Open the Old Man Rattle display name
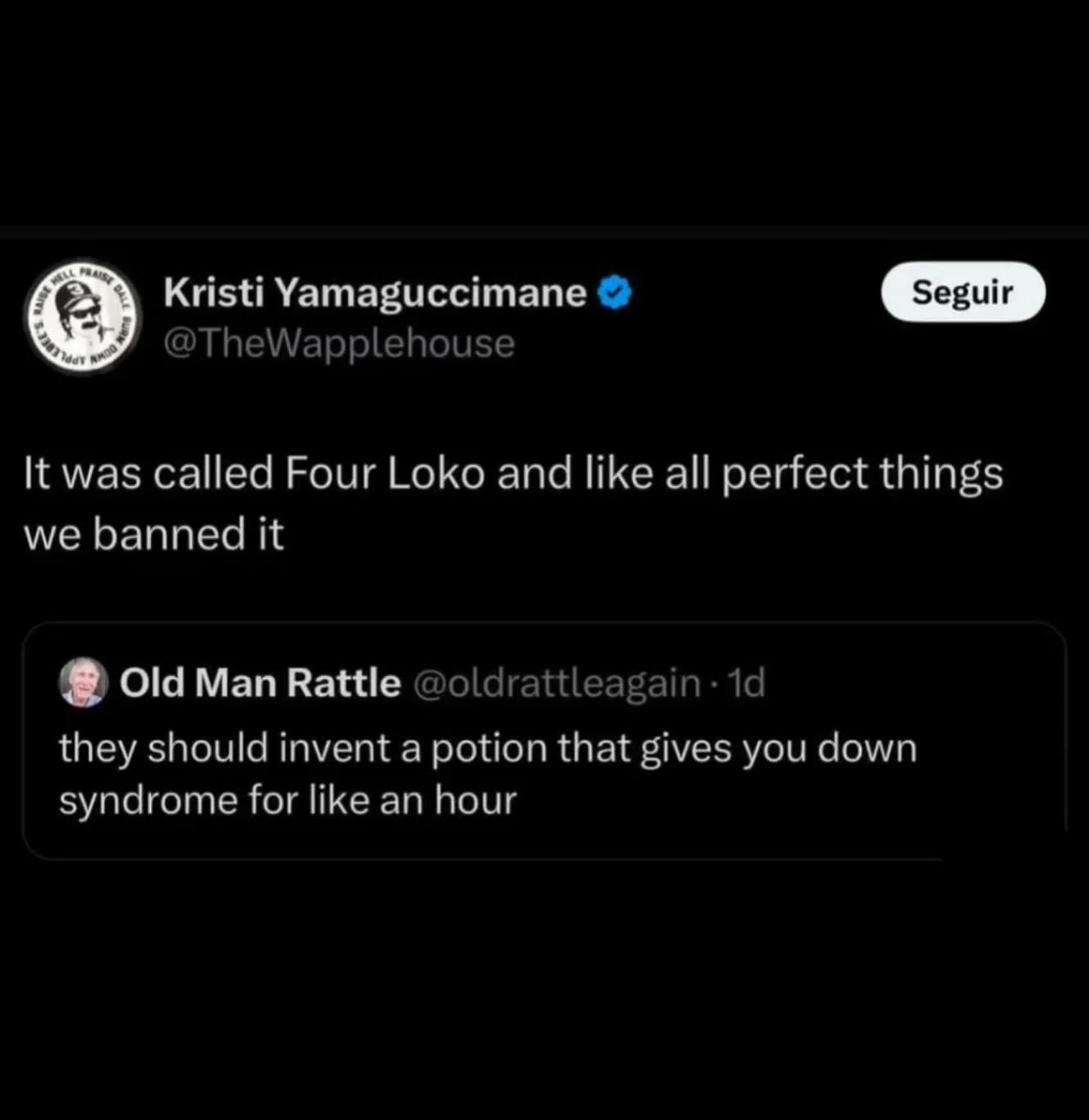The height and width of the screenshot is (1120, 1089). pyautogui.click(x=260, y=683)
